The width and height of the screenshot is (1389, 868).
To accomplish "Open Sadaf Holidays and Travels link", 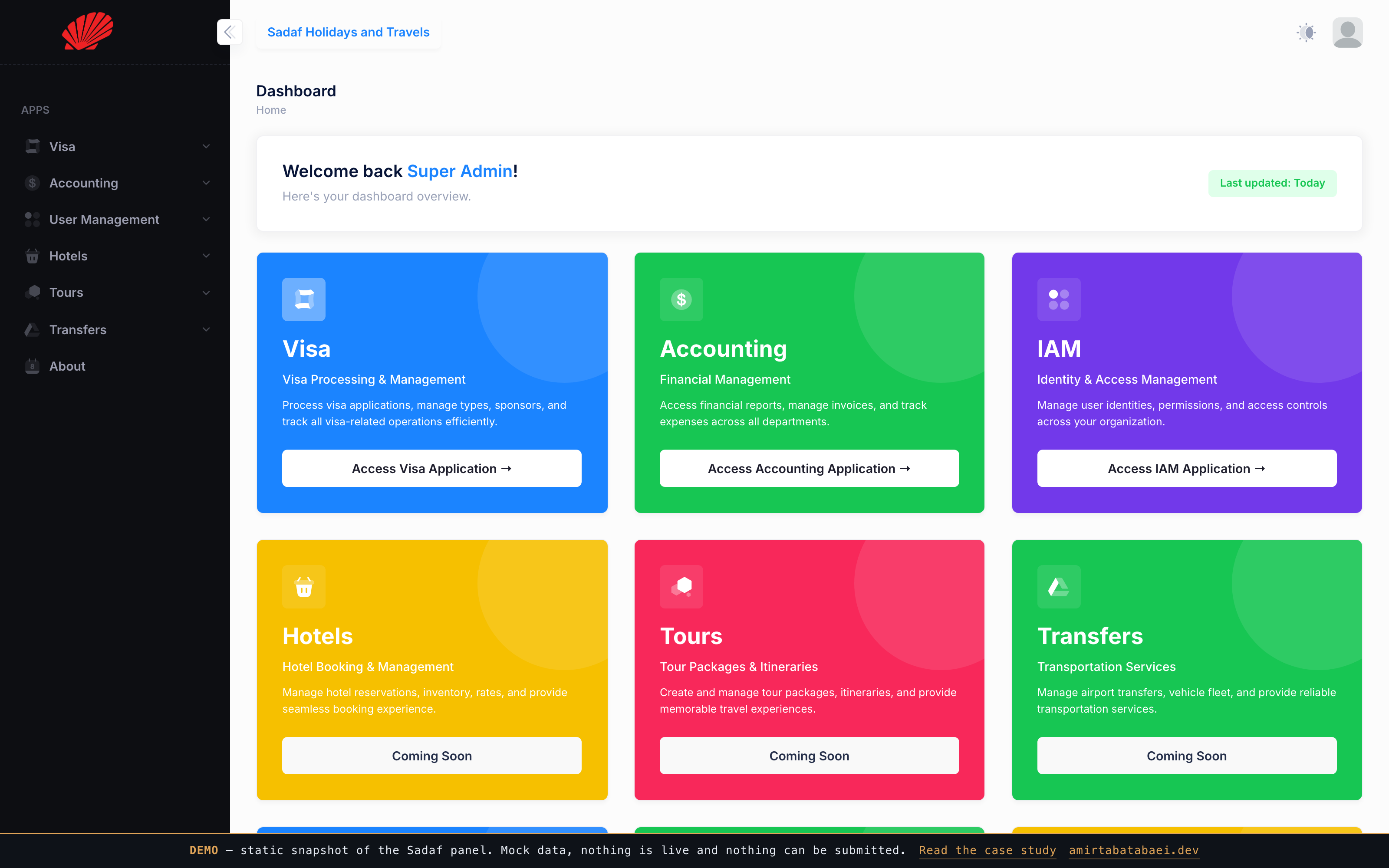I will point(349,32).
